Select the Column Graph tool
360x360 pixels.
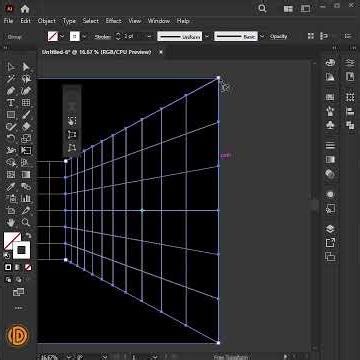tap(26, 198)
